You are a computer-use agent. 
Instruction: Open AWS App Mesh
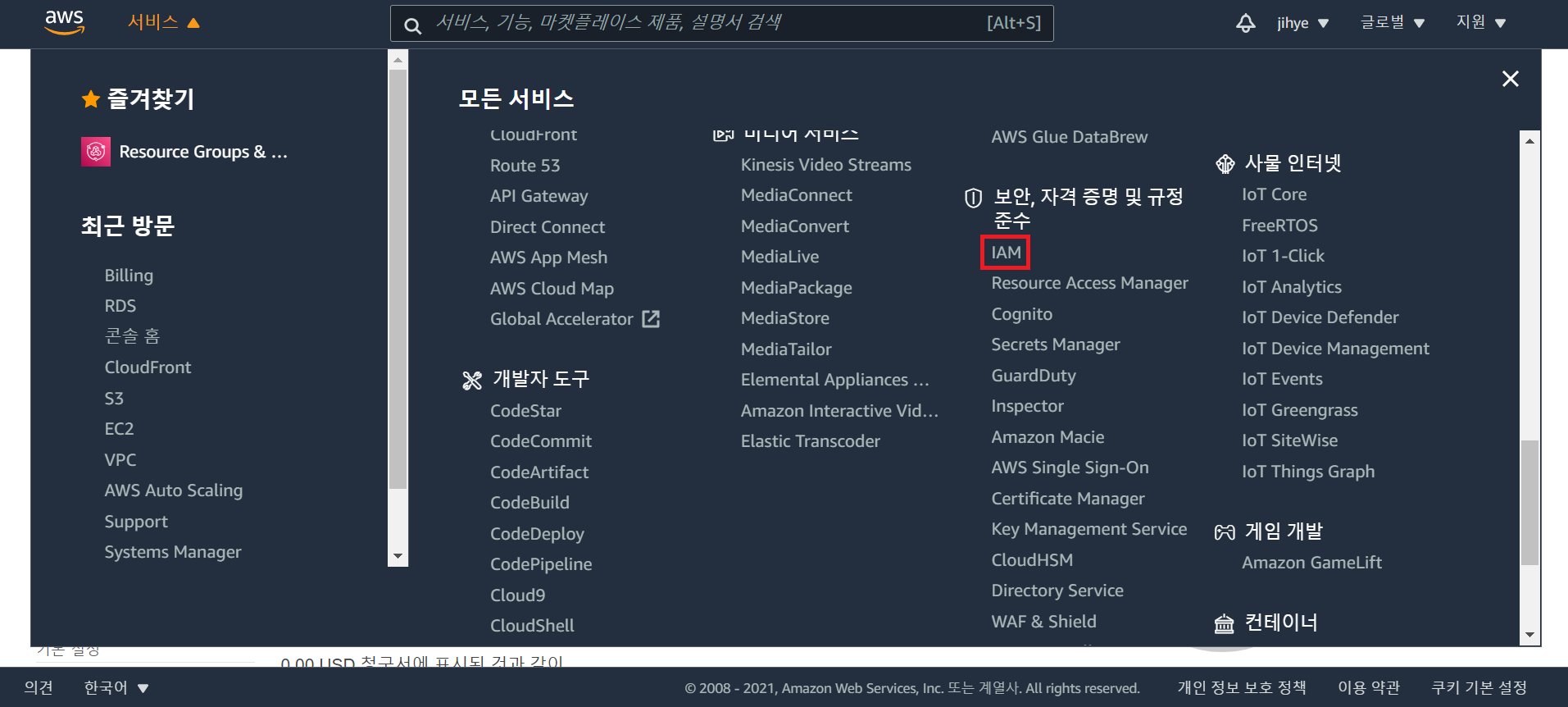(x=548, y=258)
